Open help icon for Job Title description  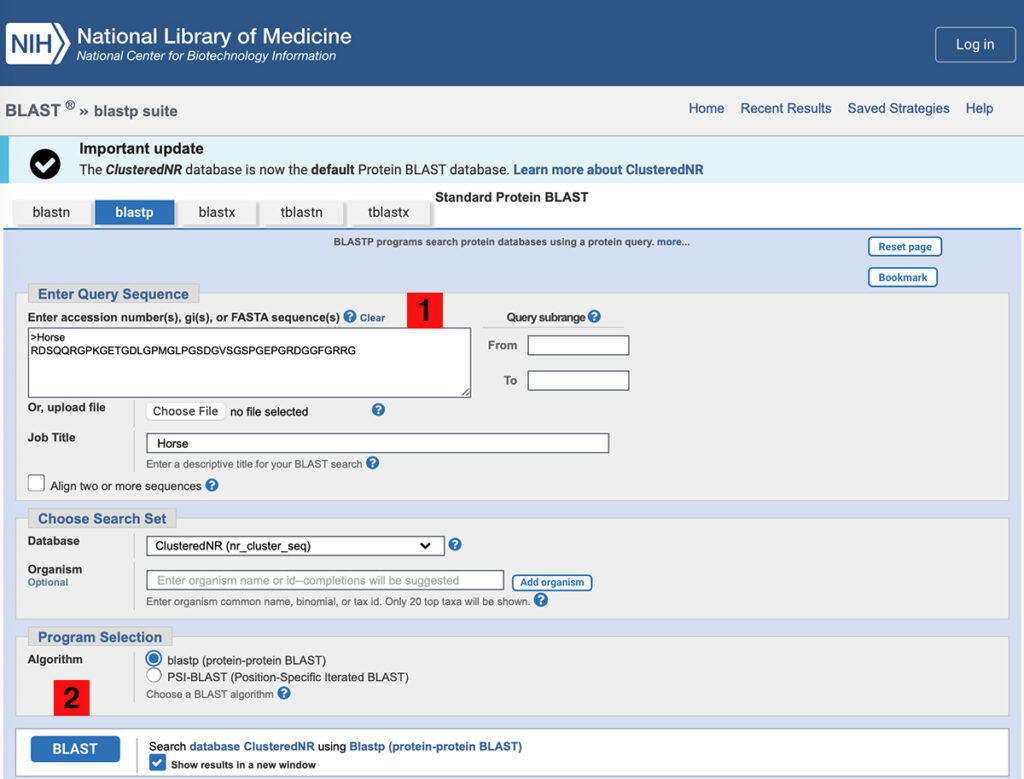click(372, 463)
